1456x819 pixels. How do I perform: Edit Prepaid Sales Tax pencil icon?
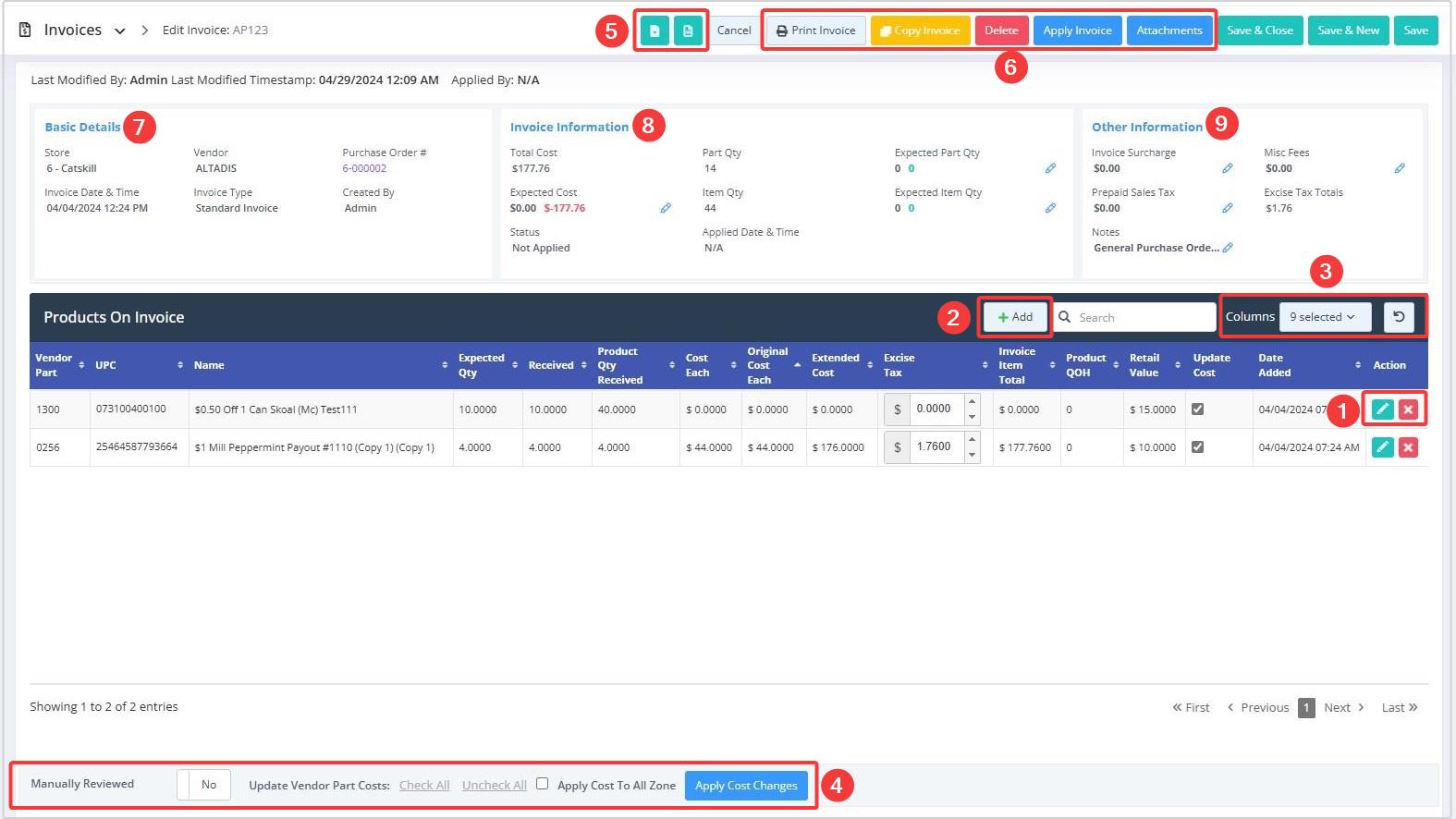pyautogui.click(x=1228, y=208)
